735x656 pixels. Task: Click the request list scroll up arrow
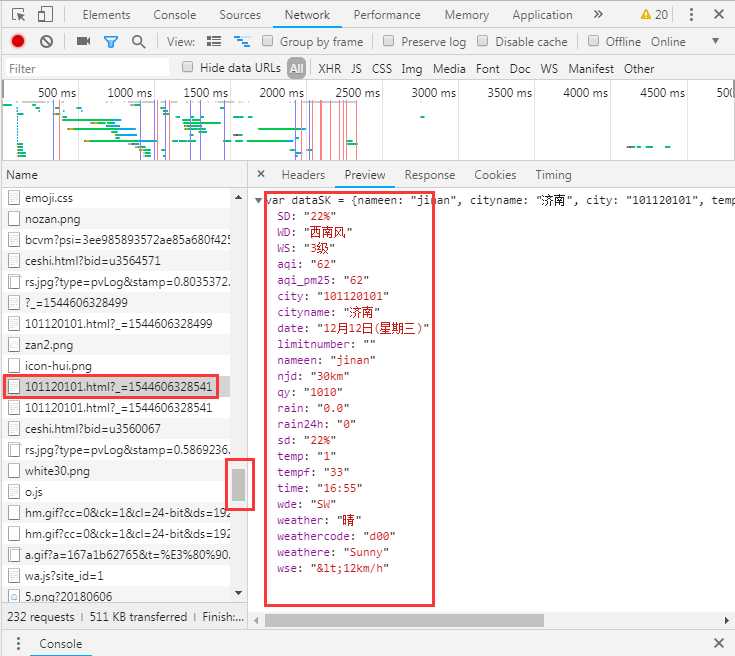239,197
